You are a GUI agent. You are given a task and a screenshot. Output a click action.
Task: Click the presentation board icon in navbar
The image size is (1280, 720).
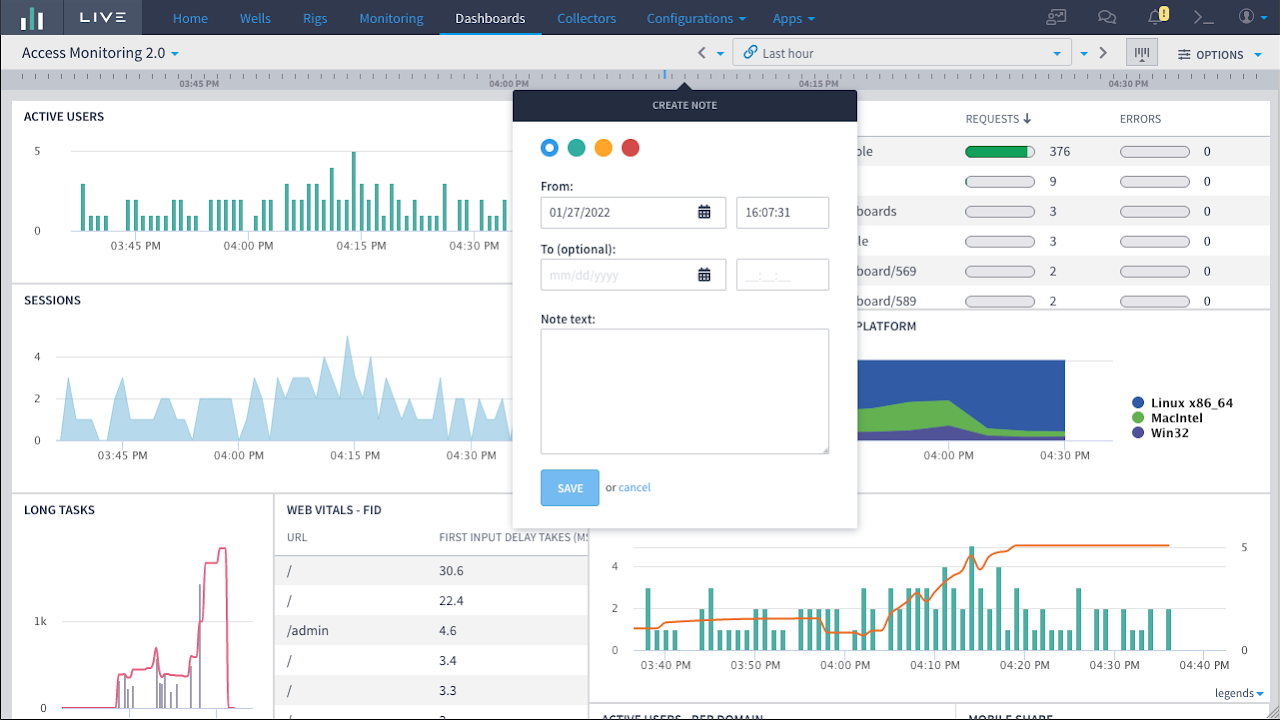(x=1056, y=17)
